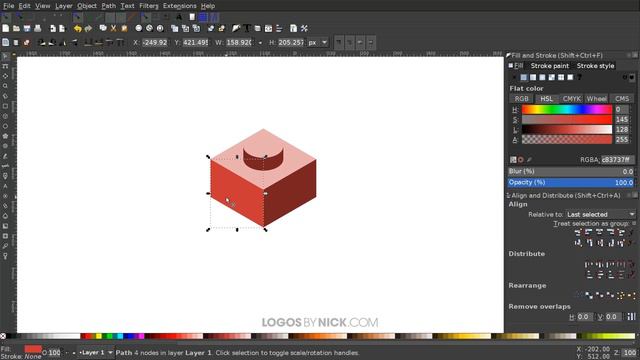Click the Redo arrow icon

tap(88, 28)
